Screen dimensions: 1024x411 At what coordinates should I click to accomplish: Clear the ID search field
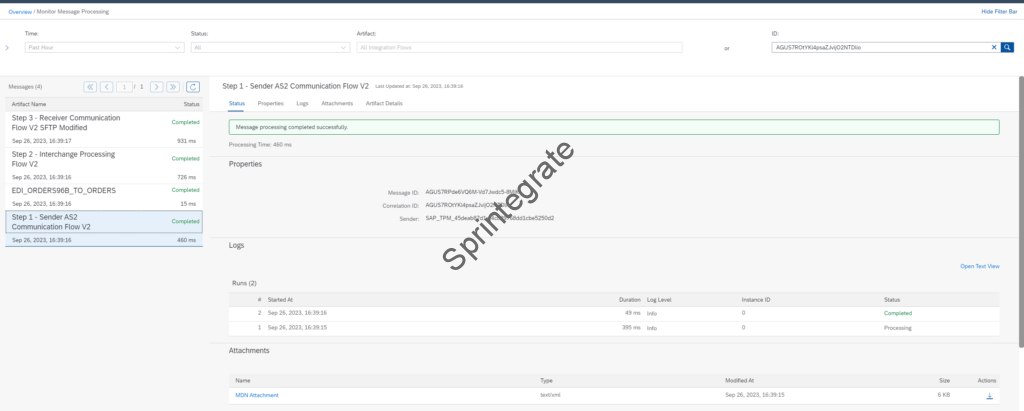point(994,47)
